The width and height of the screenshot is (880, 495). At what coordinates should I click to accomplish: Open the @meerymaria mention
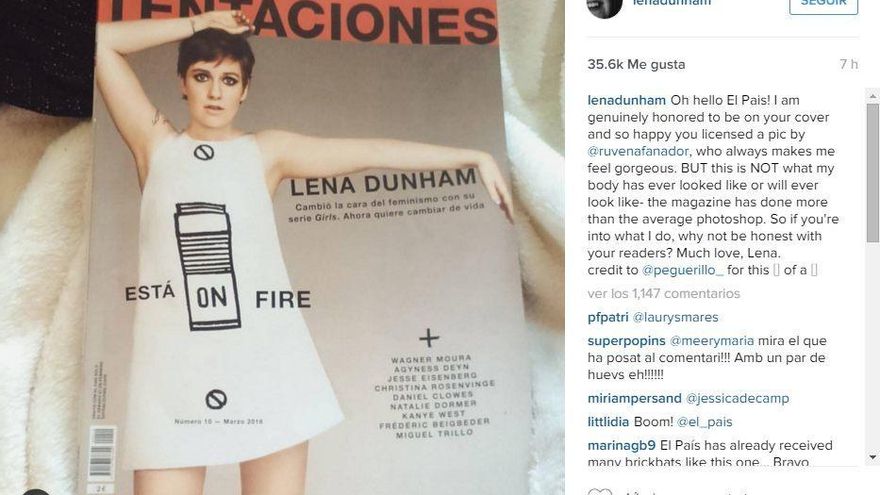[712, 341]
